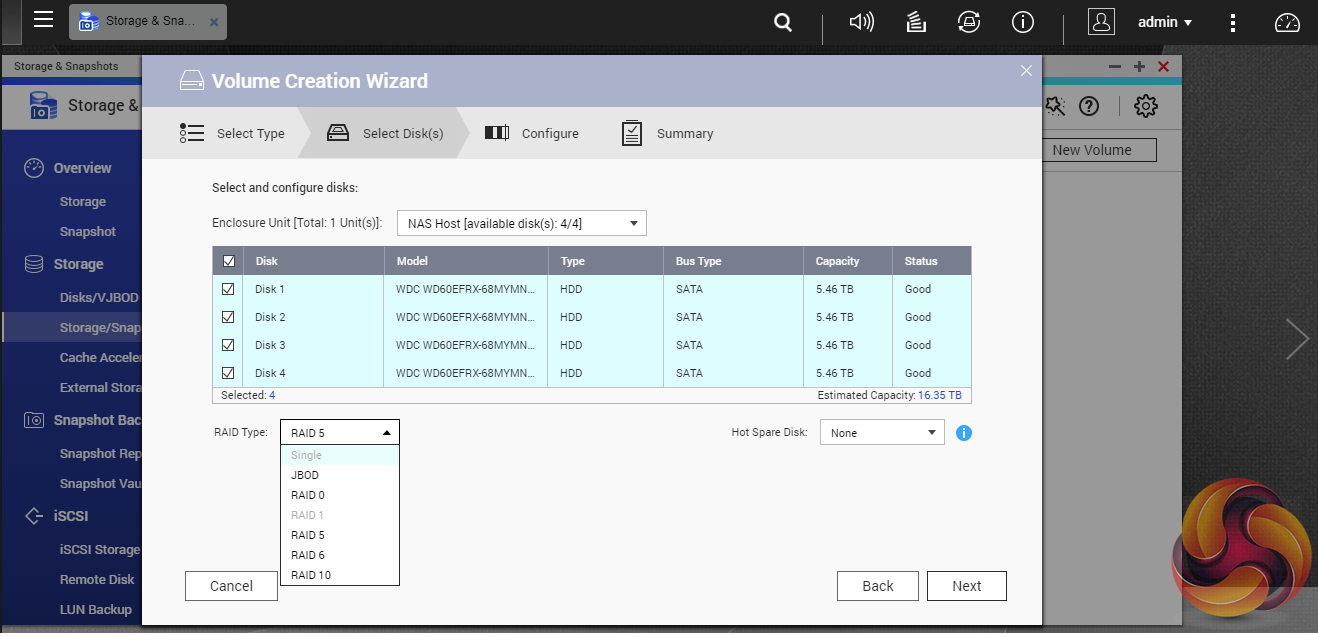This screenshot has height=636, width=1318.
Task: Open the dashboard gauge icon
Action: click(x=1286, y=22)
